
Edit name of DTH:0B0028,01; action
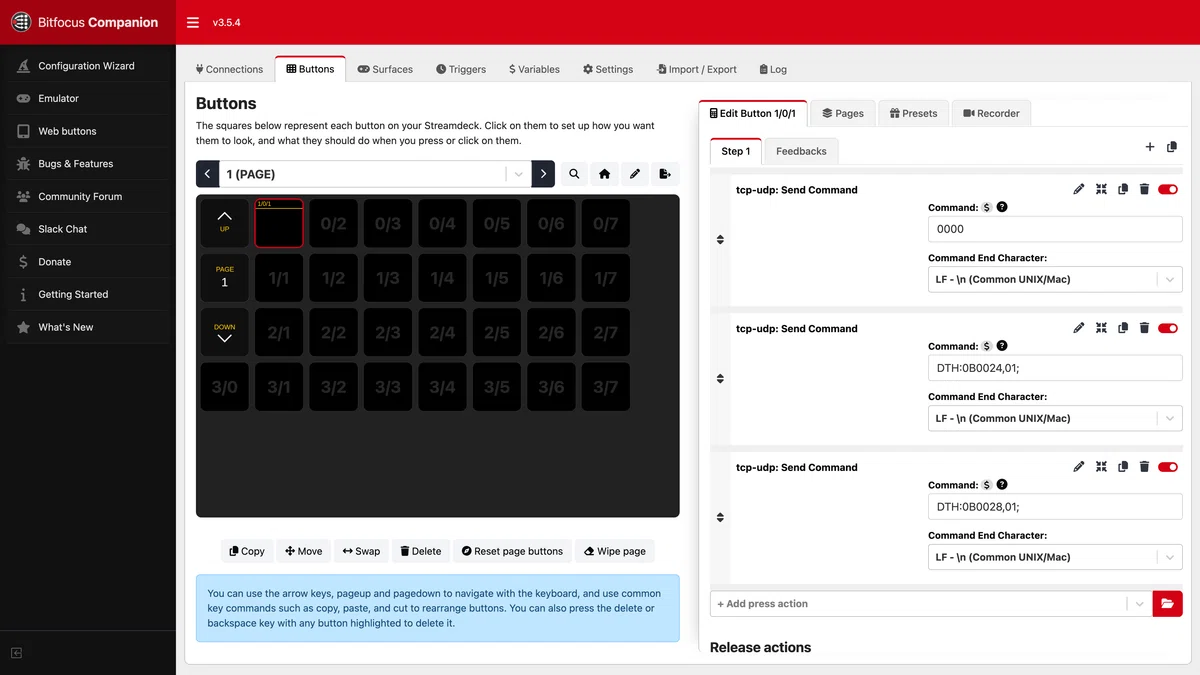(1079, 467)
